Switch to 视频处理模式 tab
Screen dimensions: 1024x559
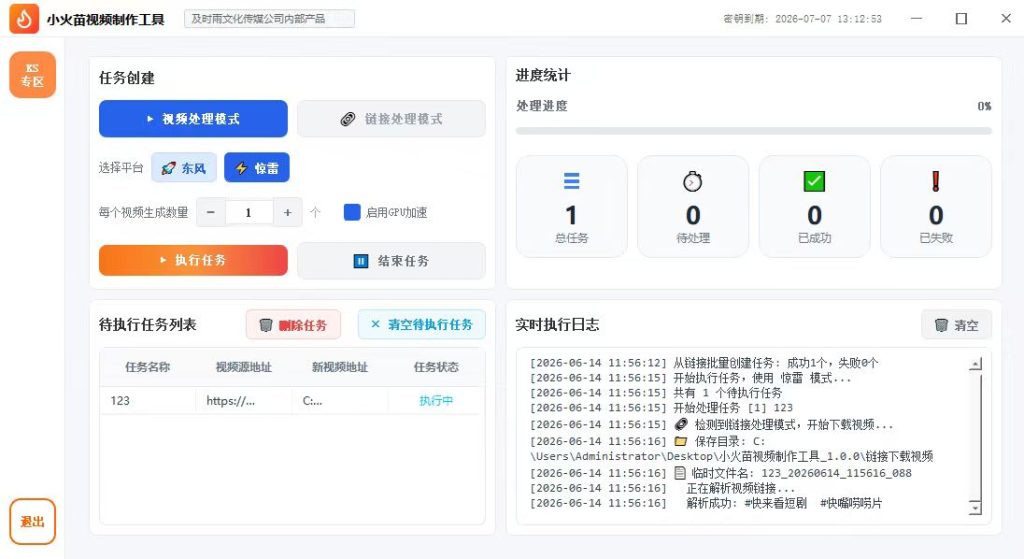(x=193, y=119)
